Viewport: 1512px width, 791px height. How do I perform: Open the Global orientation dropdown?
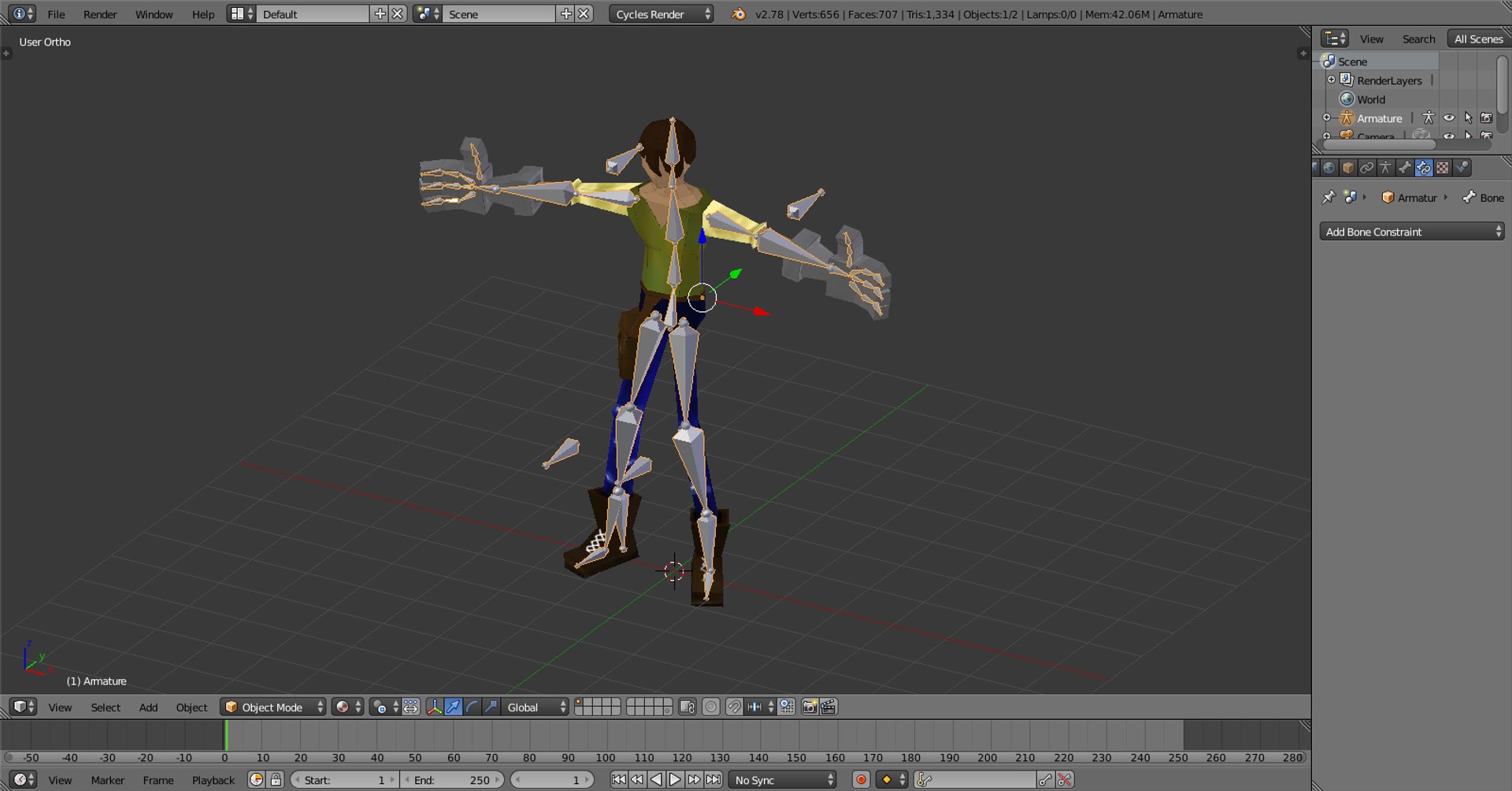(x=535, y=707)
